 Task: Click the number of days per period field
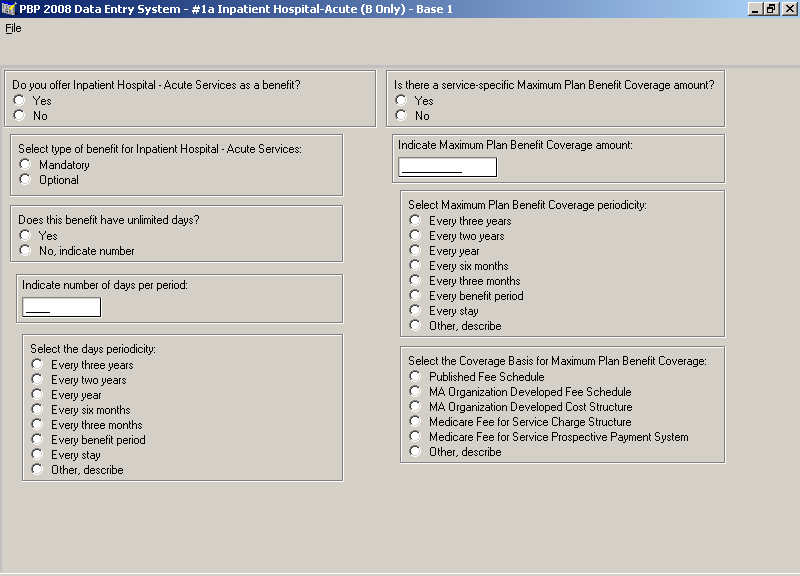click(62, 307)
